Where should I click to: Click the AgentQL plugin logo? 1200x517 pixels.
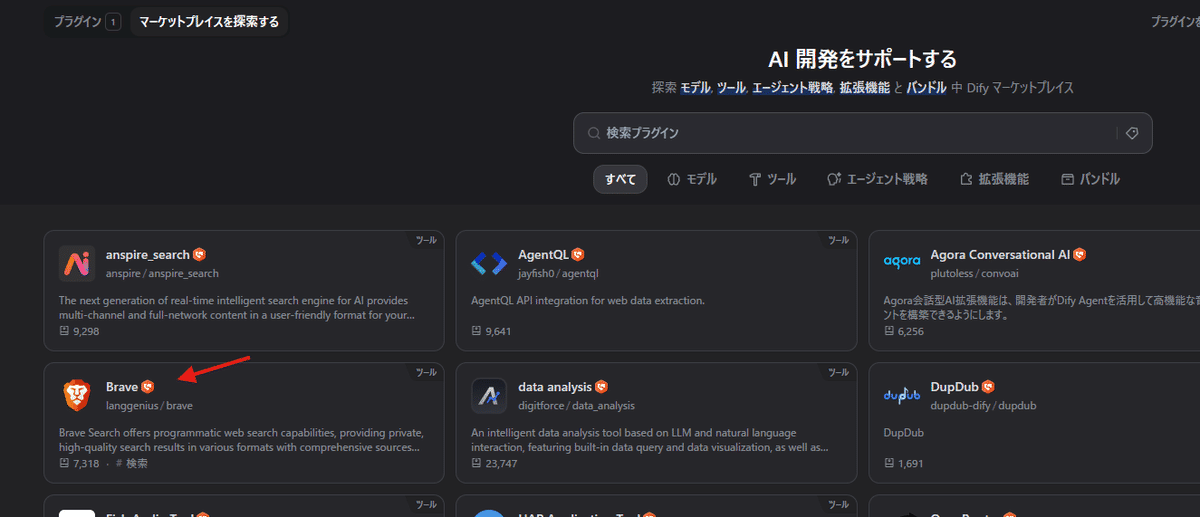tap(489, 264)
